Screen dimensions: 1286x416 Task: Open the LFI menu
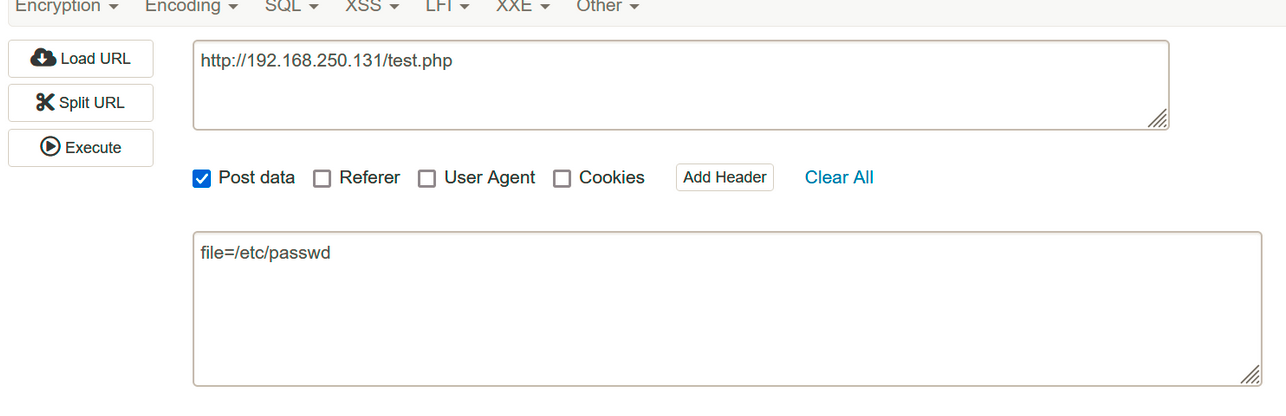click(x=448, y=7)
